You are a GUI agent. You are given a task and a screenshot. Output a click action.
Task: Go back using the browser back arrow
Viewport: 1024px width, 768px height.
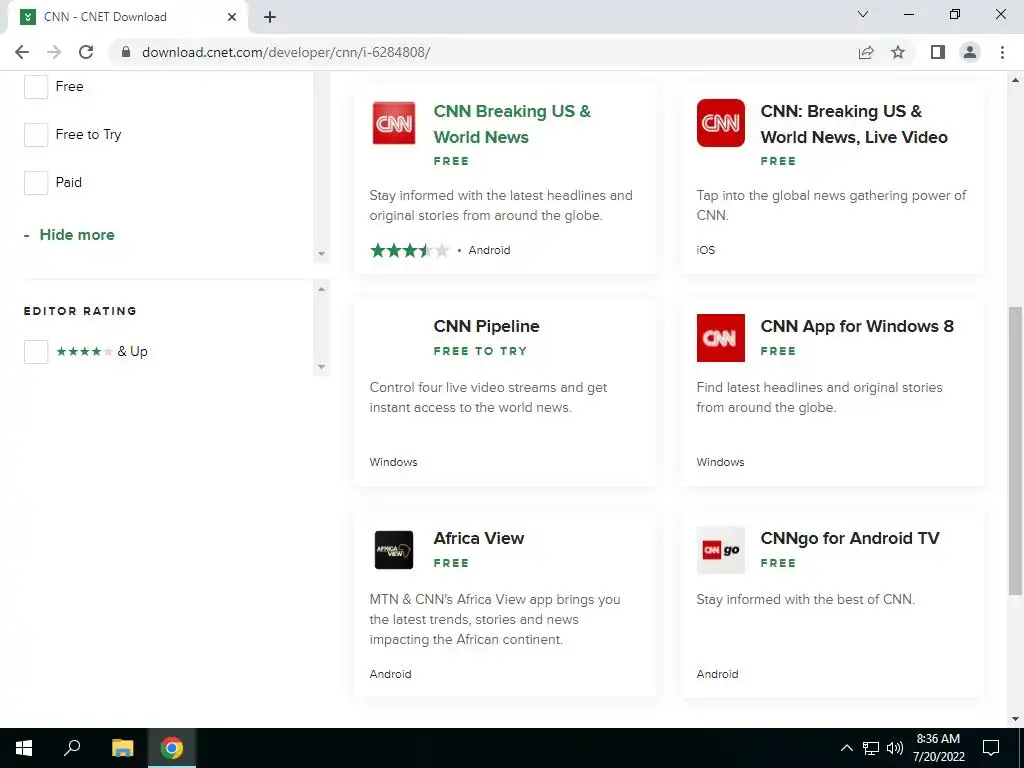[22, 52]
